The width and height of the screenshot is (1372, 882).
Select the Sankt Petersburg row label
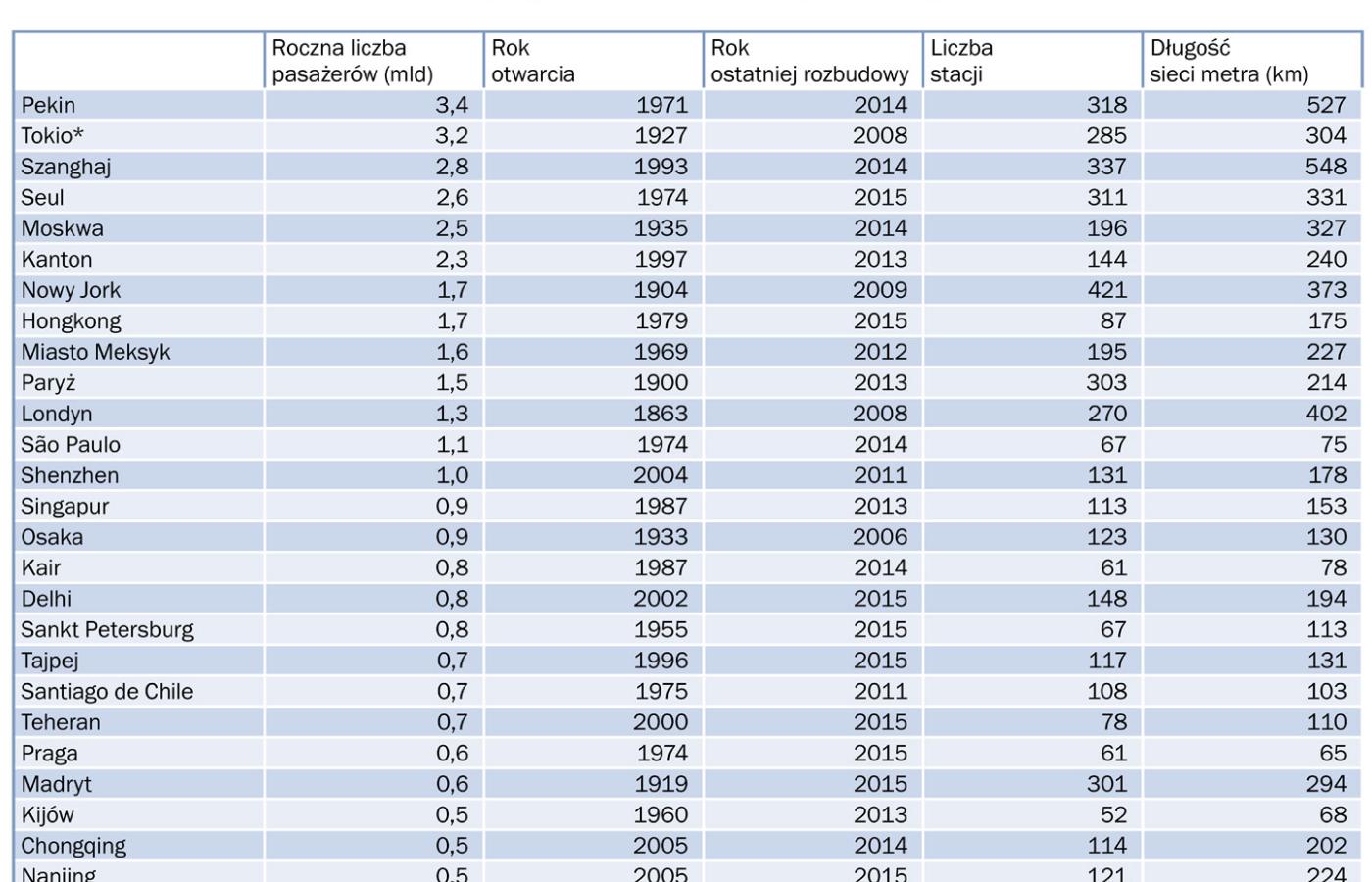tap(107, 630)
